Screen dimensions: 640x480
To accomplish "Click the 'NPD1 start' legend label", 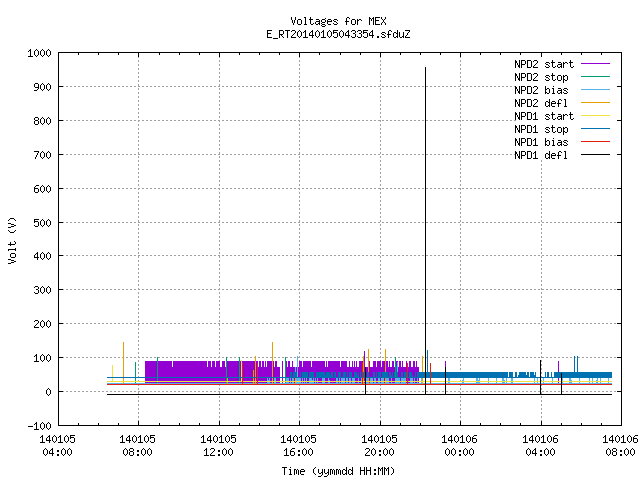I will click(544, 116).
